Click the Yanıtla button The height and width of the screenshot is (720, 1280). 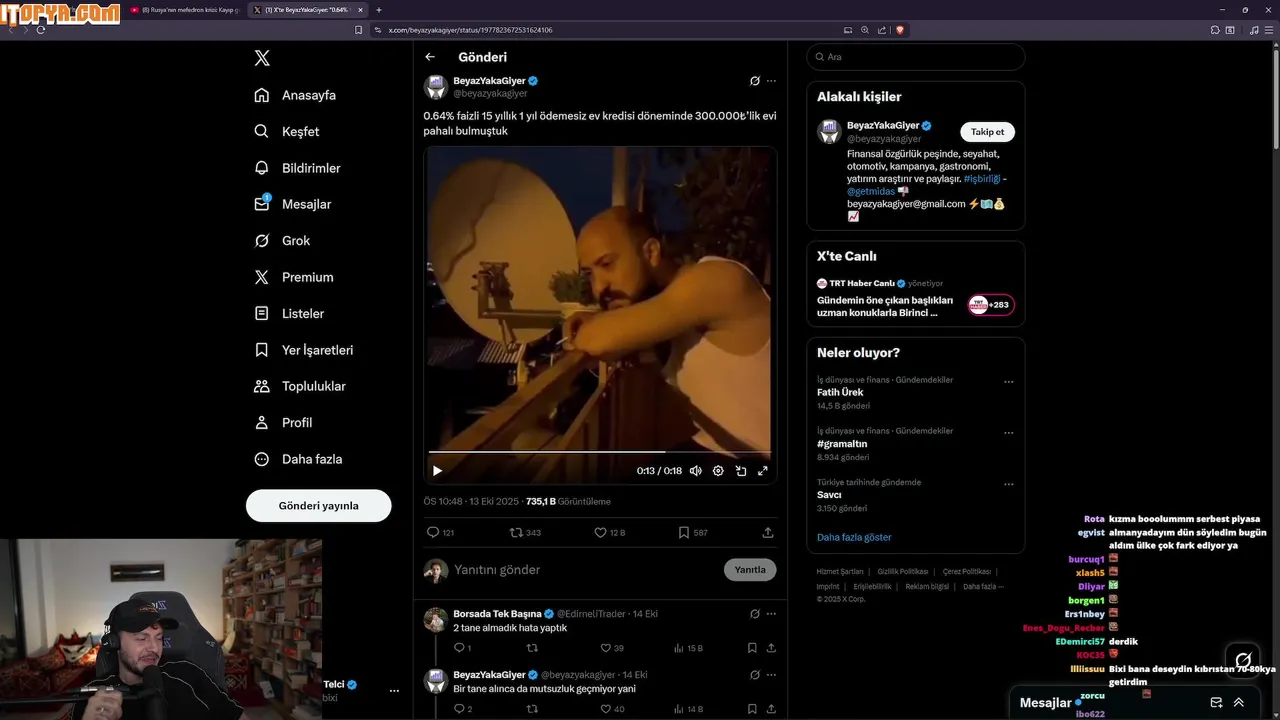(750, 570)
